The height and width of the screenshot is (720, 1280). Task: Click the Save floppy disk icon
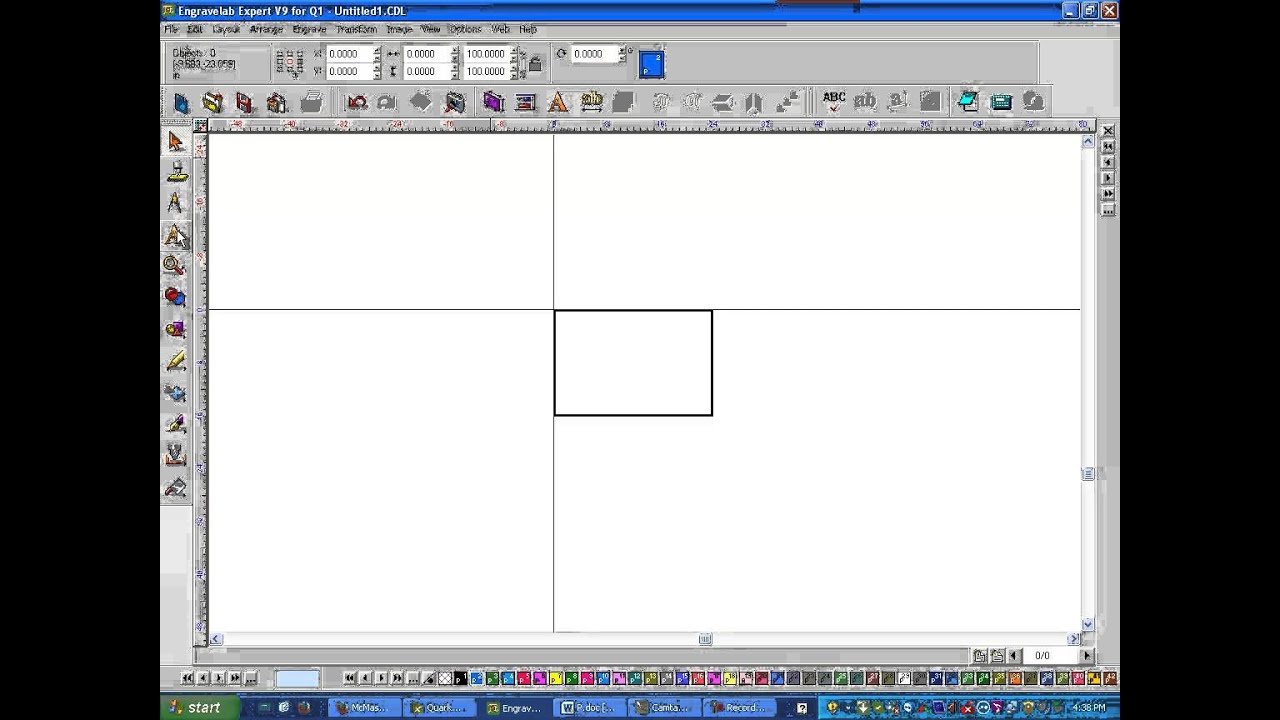click(244, 102)
